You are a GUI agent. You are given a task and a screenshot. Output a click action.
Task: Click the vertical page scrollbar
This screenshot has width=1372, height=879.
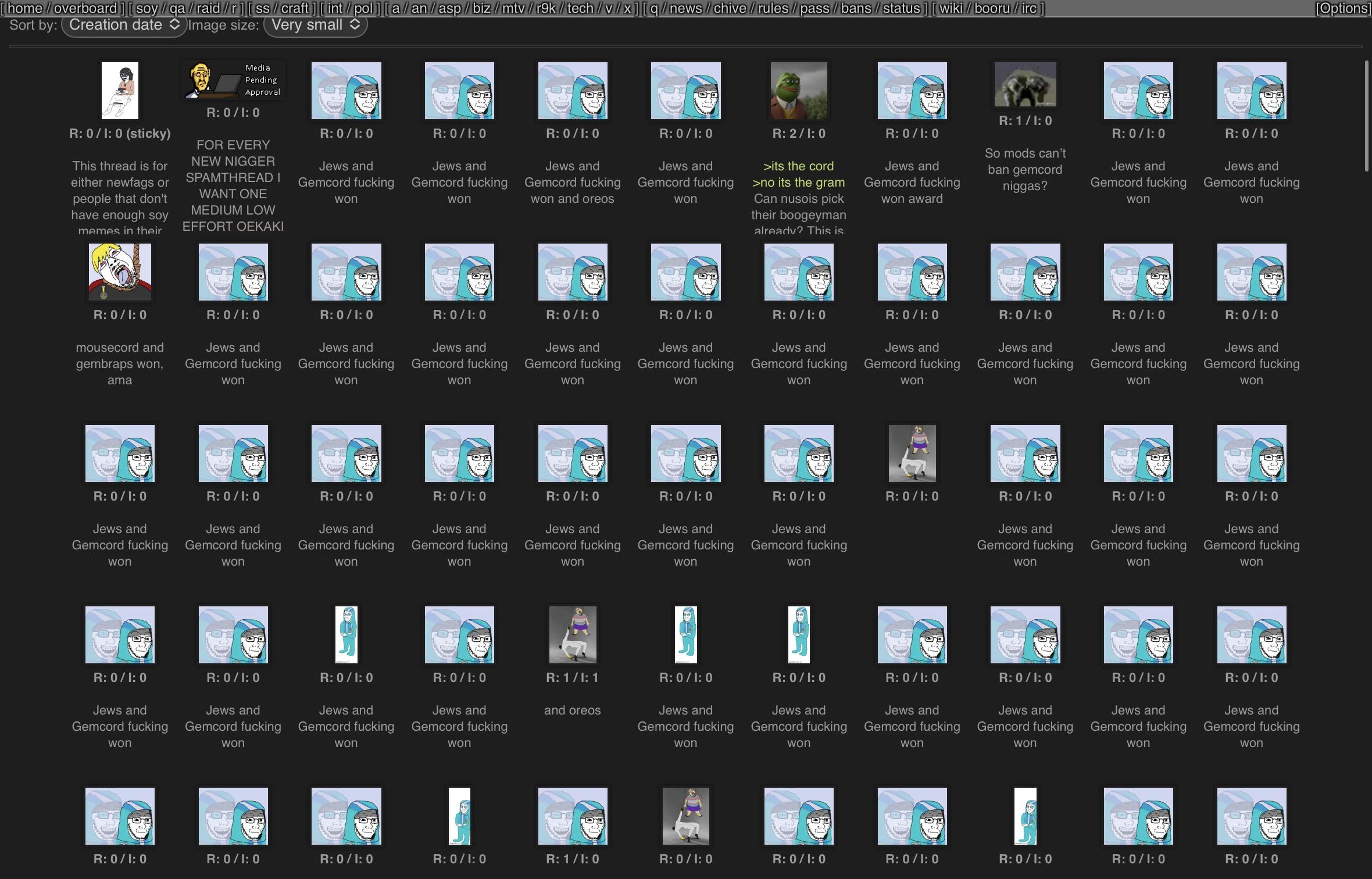1367,116
